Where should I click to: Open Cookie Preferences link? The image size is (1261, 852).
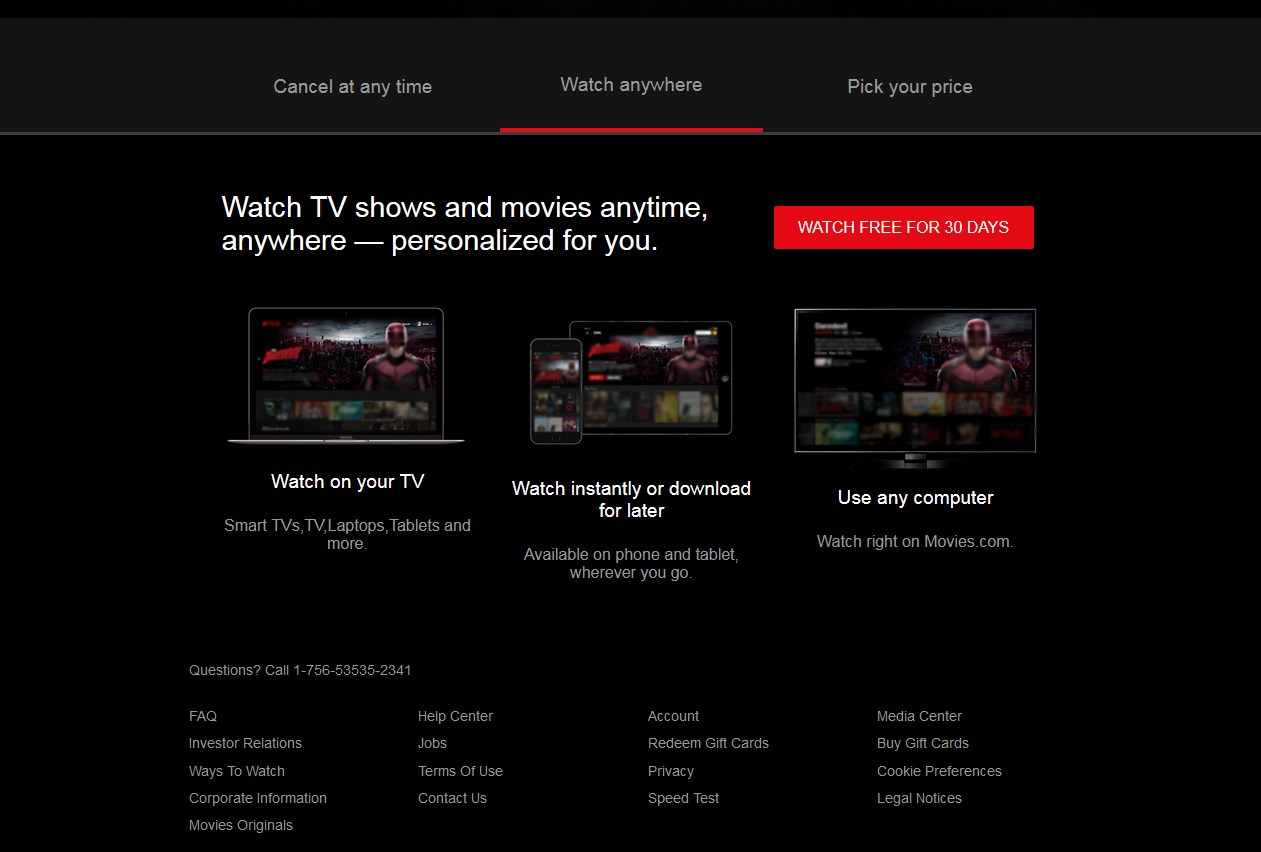(939, 771)
